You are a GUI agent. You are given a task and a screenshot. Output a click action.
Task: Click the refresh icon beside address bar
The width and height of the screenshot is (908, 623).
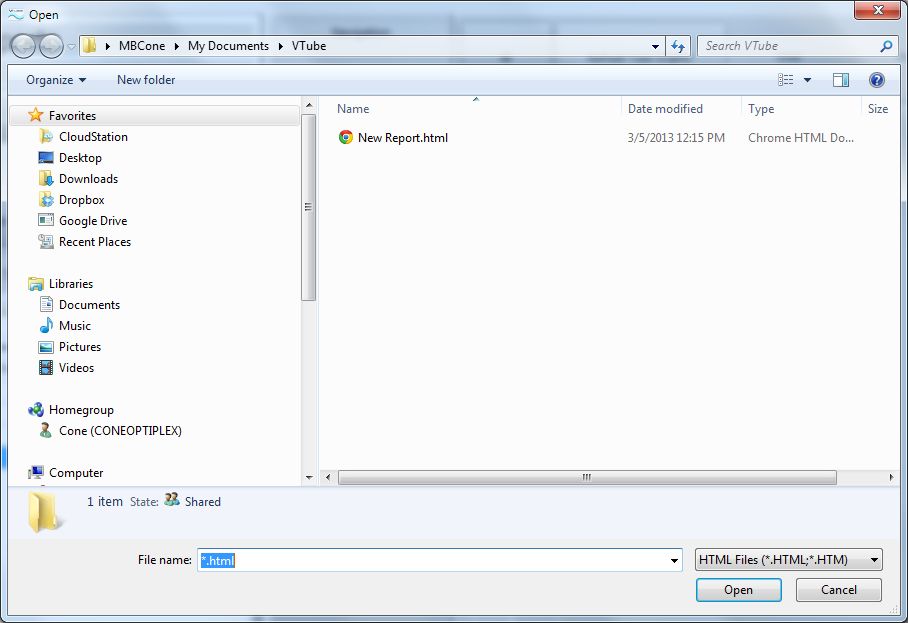click(x=679, y=46)
